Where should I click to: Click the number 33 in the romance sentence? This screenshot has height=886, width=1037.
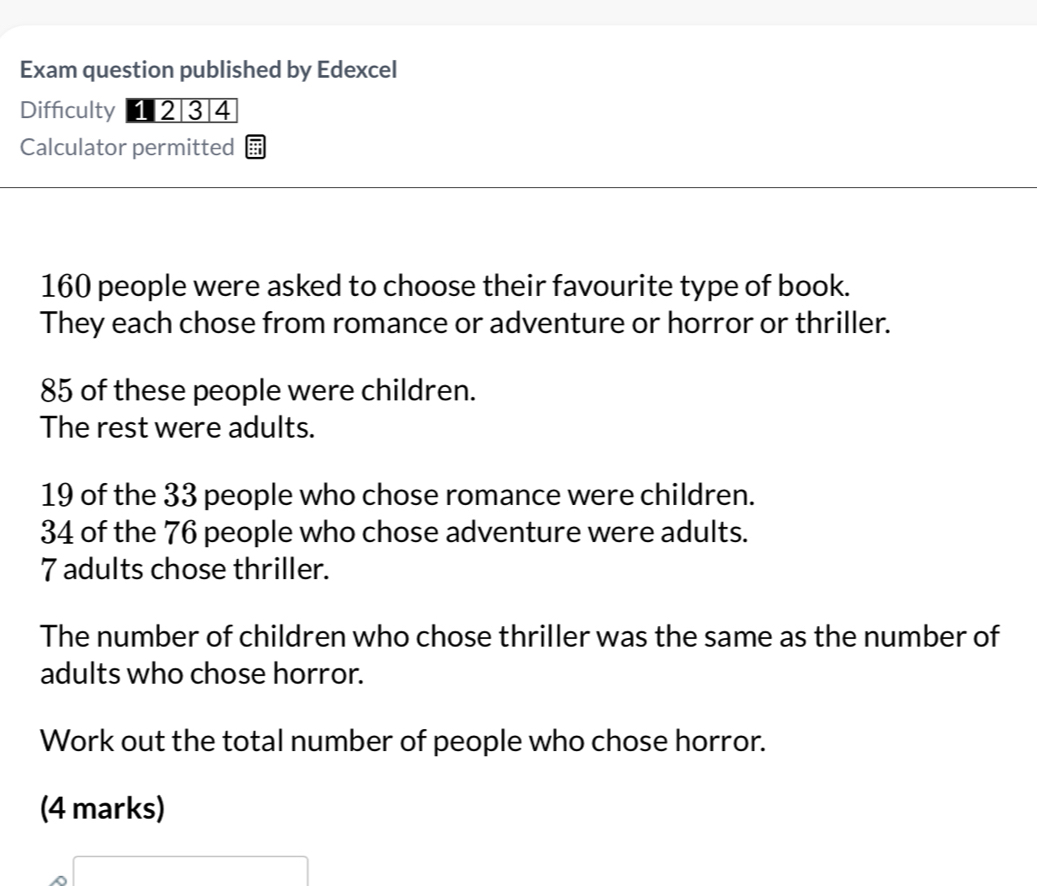click(182, 495)
